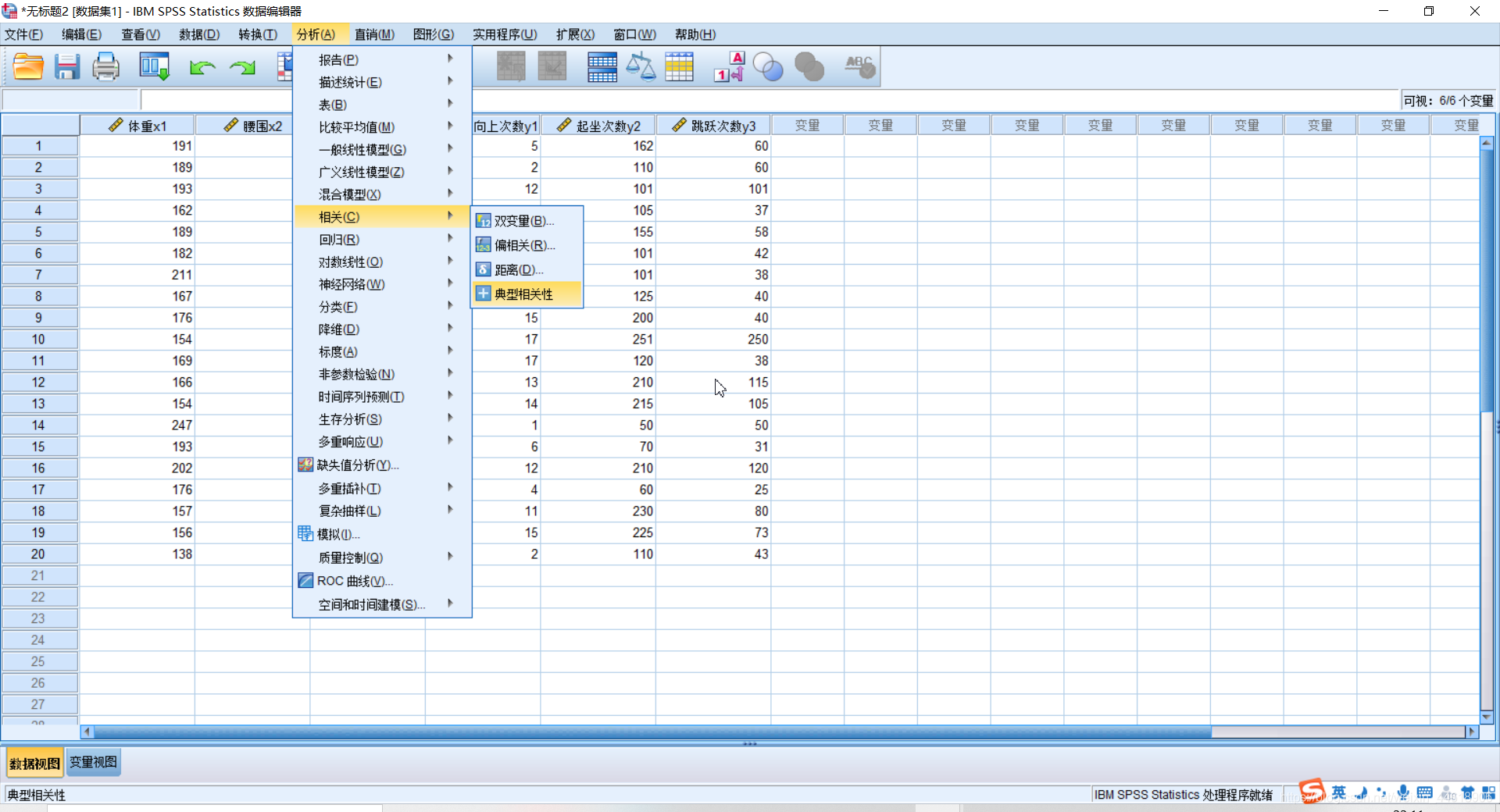Select 典型相关性 in the correlate submenu
Screen dimensions: 1500x812
527,294
